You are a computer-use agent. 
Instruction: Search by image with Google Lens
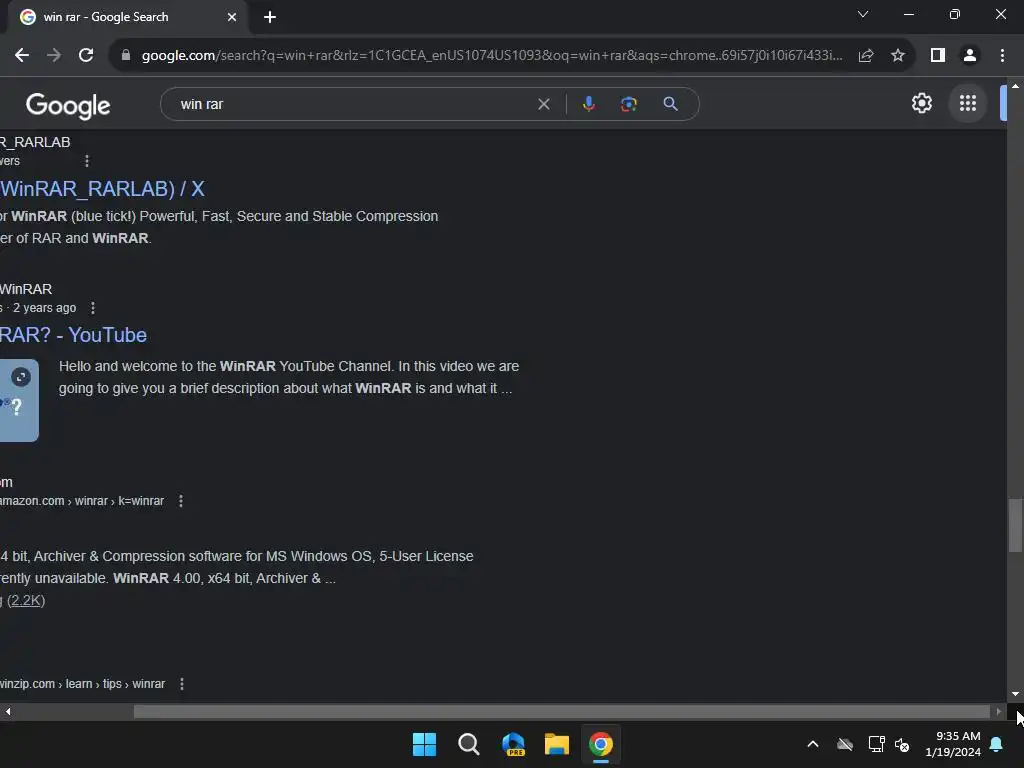pos(628,104)
